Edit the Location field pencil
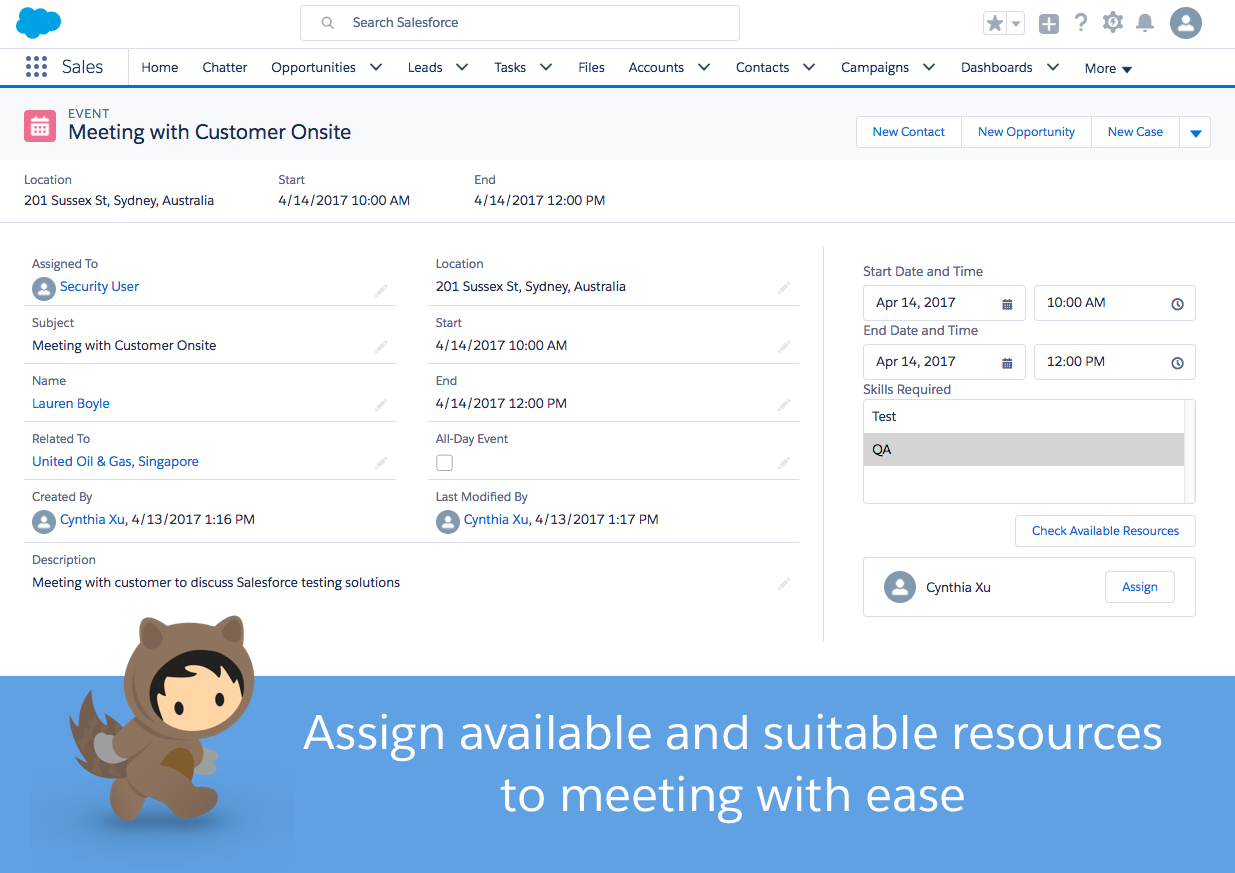Screen dimensions: 1235x873 (784, 288)
